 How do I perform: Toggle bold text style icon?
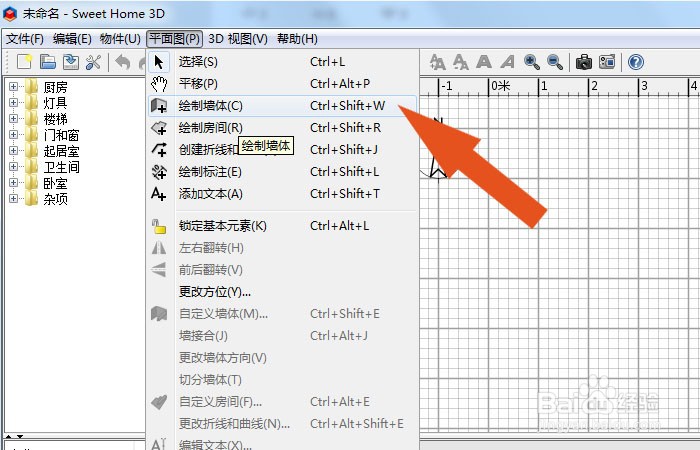coord(484,62)
